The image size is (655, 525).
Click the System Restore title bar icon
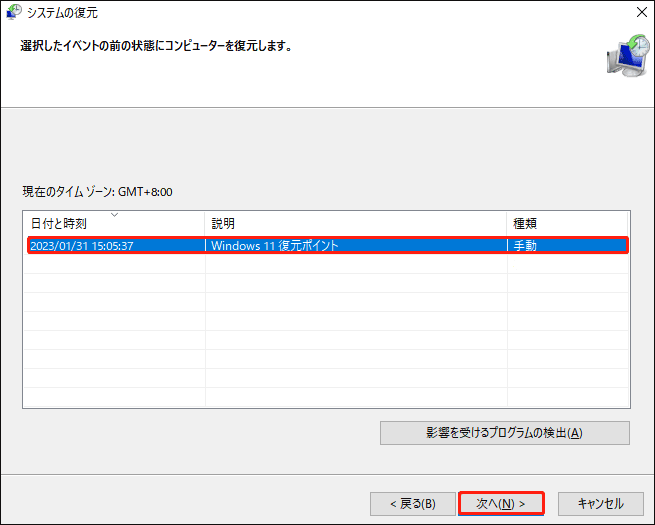[x=14, y=12]
